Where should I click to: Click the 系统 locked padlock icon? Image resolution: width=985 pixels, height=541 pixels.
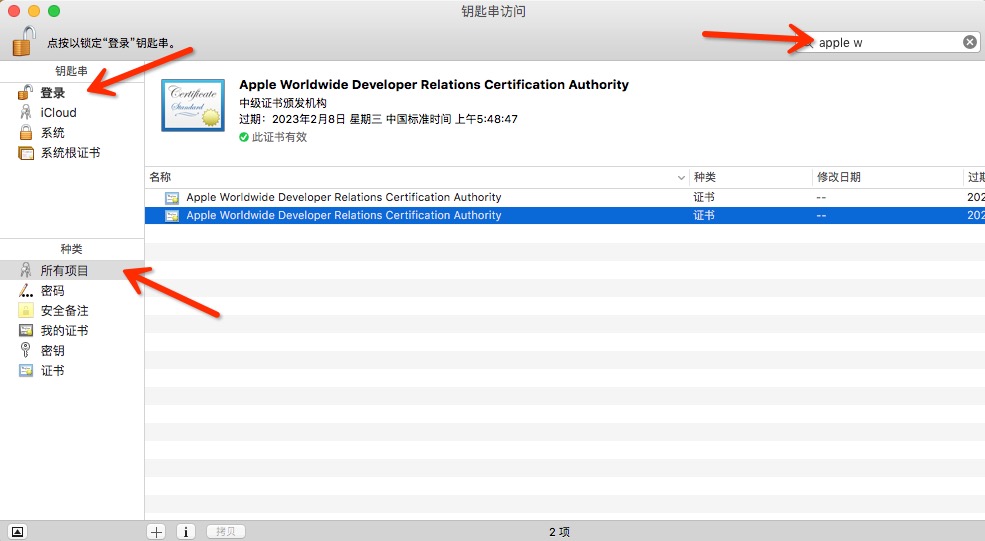click(x=26, y=132)
